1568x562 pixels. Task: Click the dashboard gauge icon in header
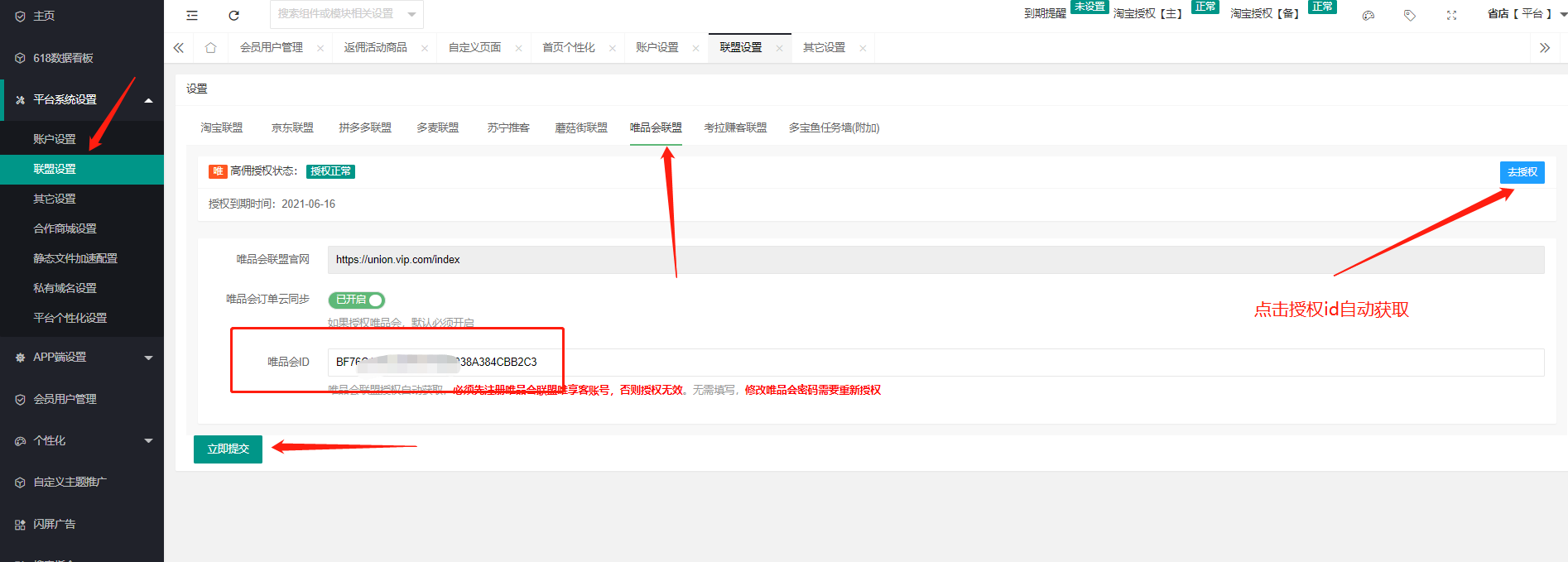[1368, 15]
